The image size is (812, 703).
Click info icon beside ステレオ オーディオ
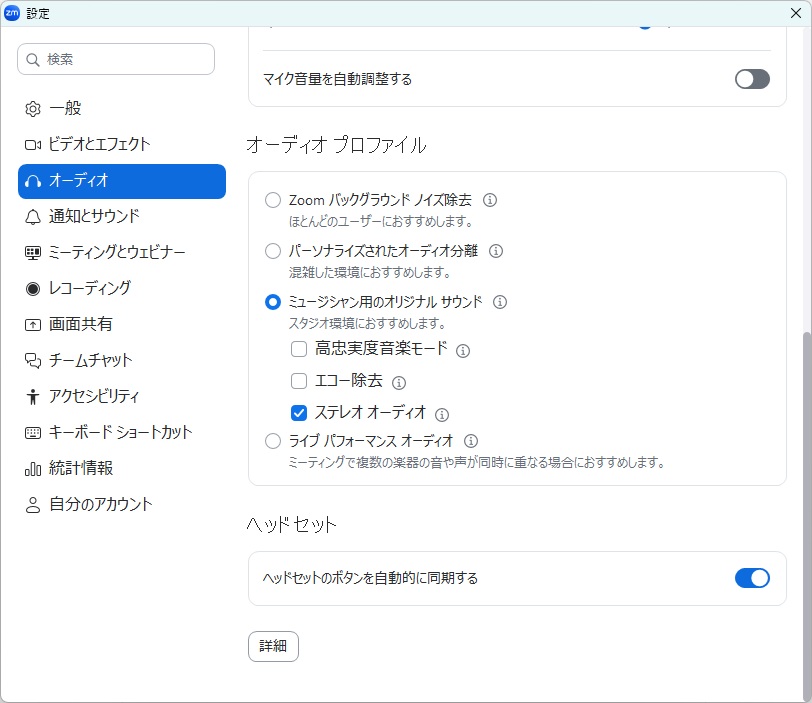click(x=442, y=413)
